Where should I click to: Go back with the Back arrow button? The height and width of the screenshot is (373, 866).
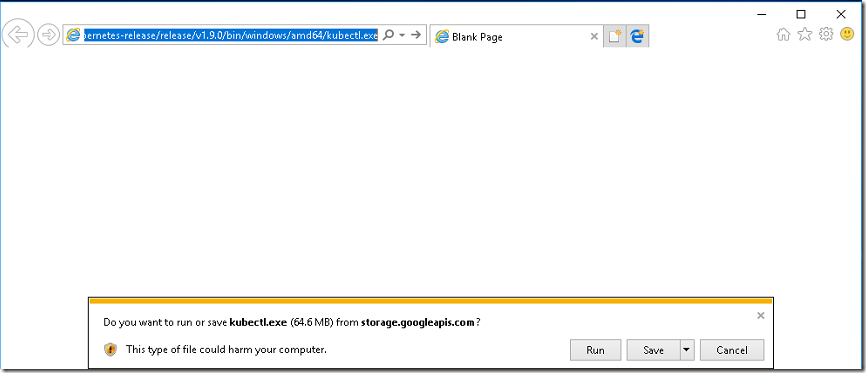(18, 35)
